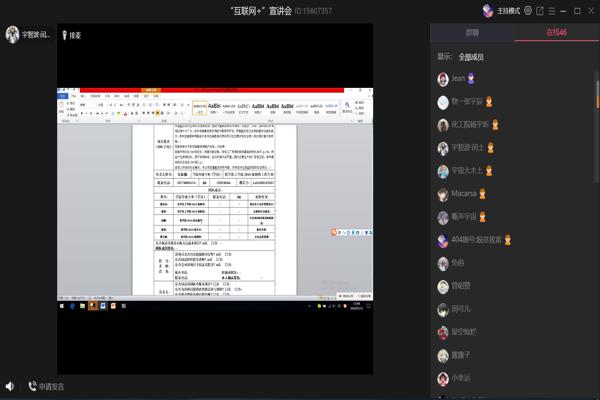Viewport: 600px width, 400px height.
Task: Click the 排麦 microphone queue button
Action: coord(72,35)
